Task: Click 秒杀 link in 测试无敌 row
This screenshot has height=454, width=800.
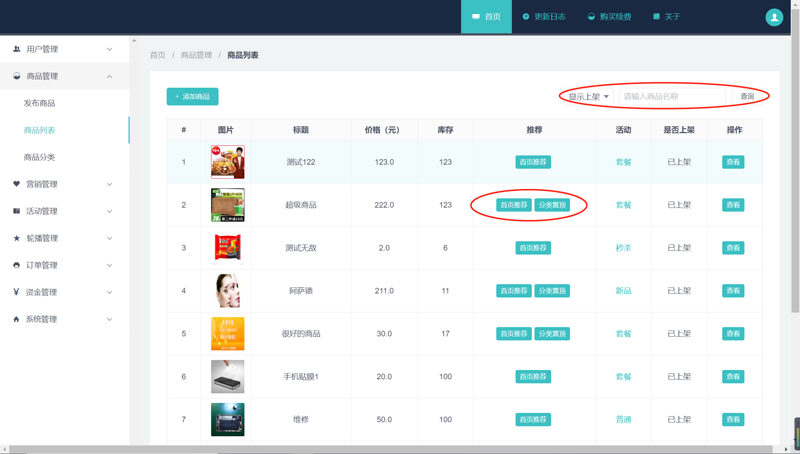Action: pos(623,248)
